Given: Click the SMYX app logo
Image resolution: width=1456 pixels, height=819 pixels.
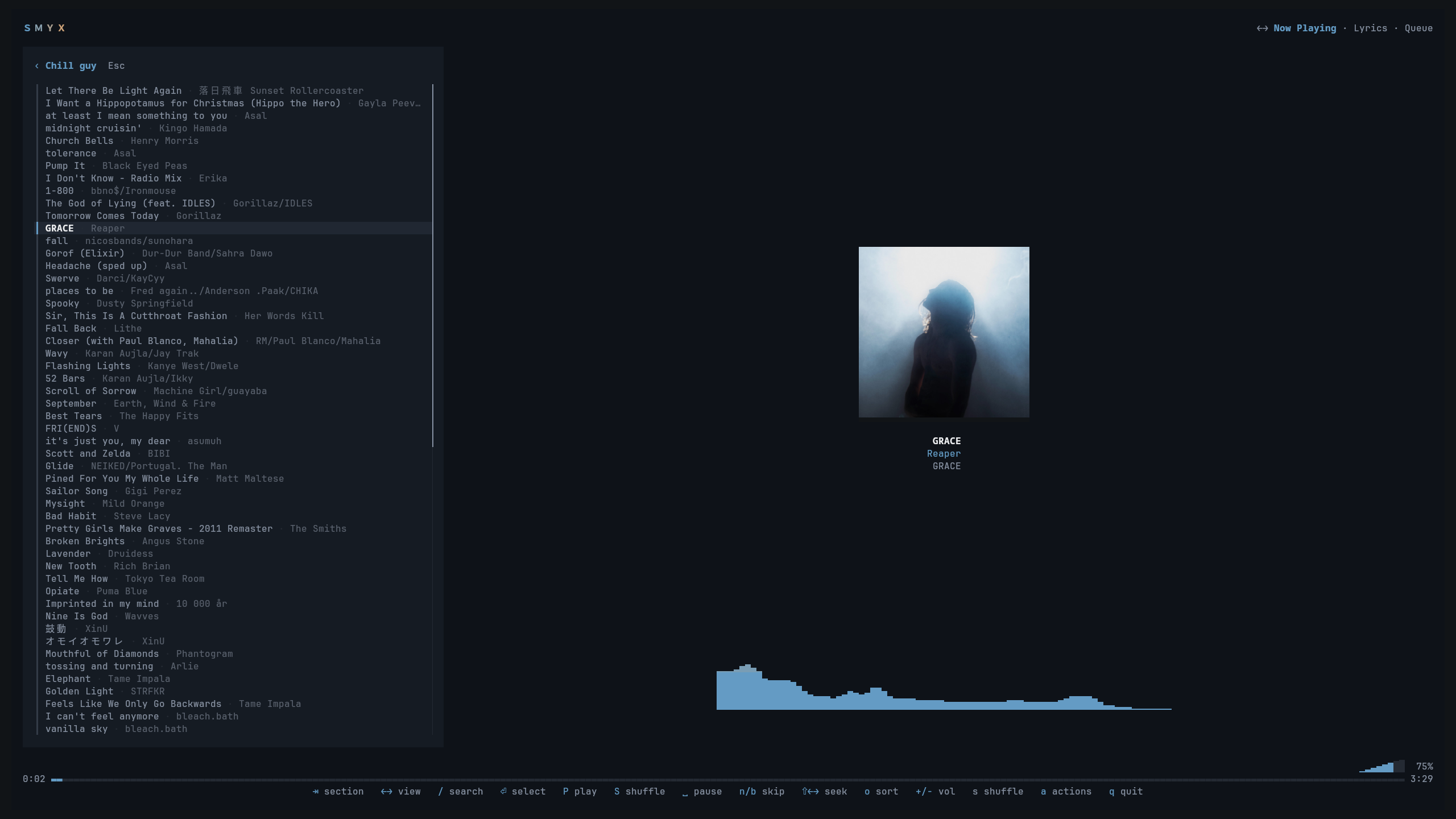Looking at the screenshot, I should tap(44, 28).
